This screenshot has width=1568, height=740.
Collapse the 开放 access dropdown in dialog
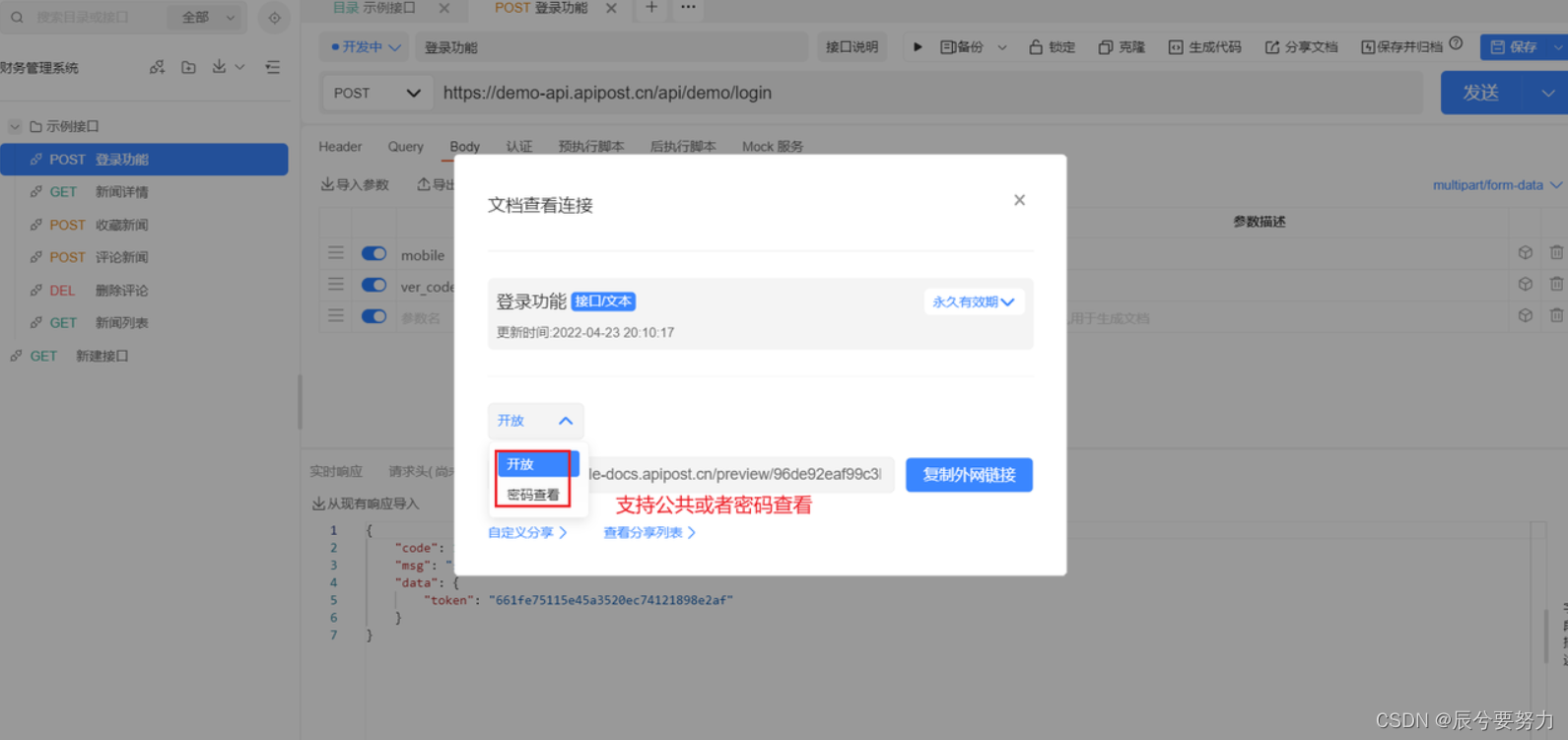pos(535,421)
